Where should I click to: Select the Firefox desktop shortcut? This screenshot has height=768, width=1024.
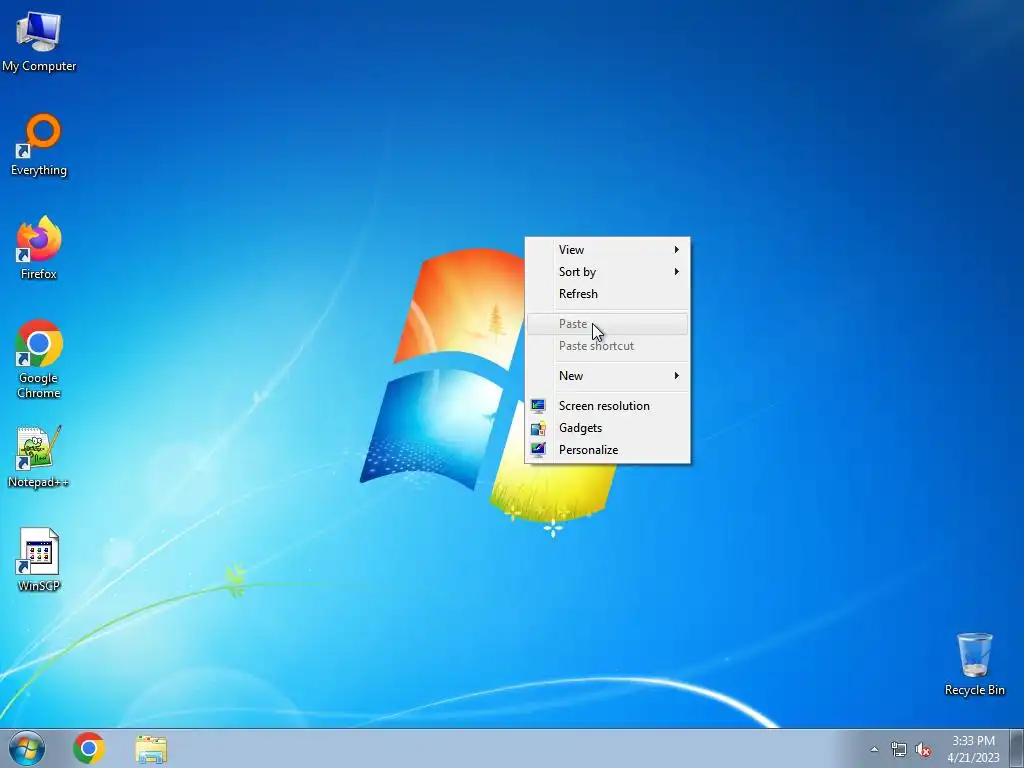coord(39,248)
